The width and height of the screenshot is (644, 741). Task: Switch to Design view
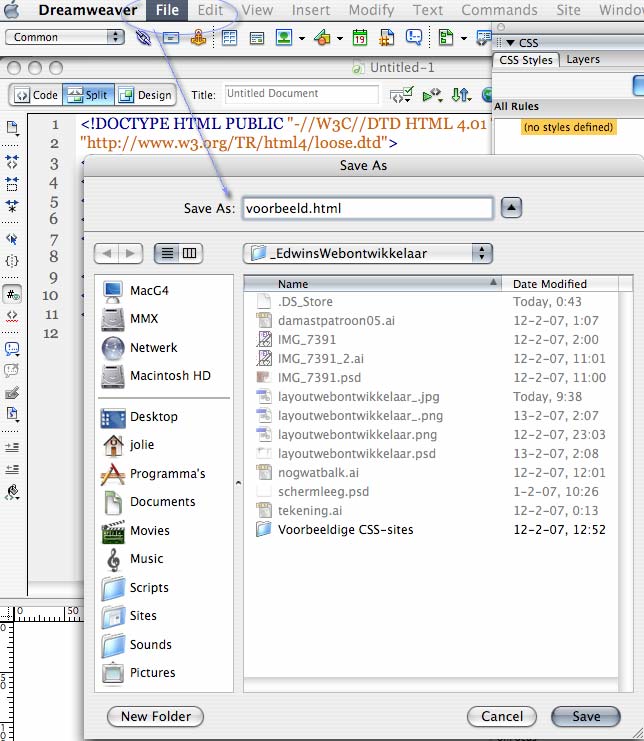[x=146, y=95]
